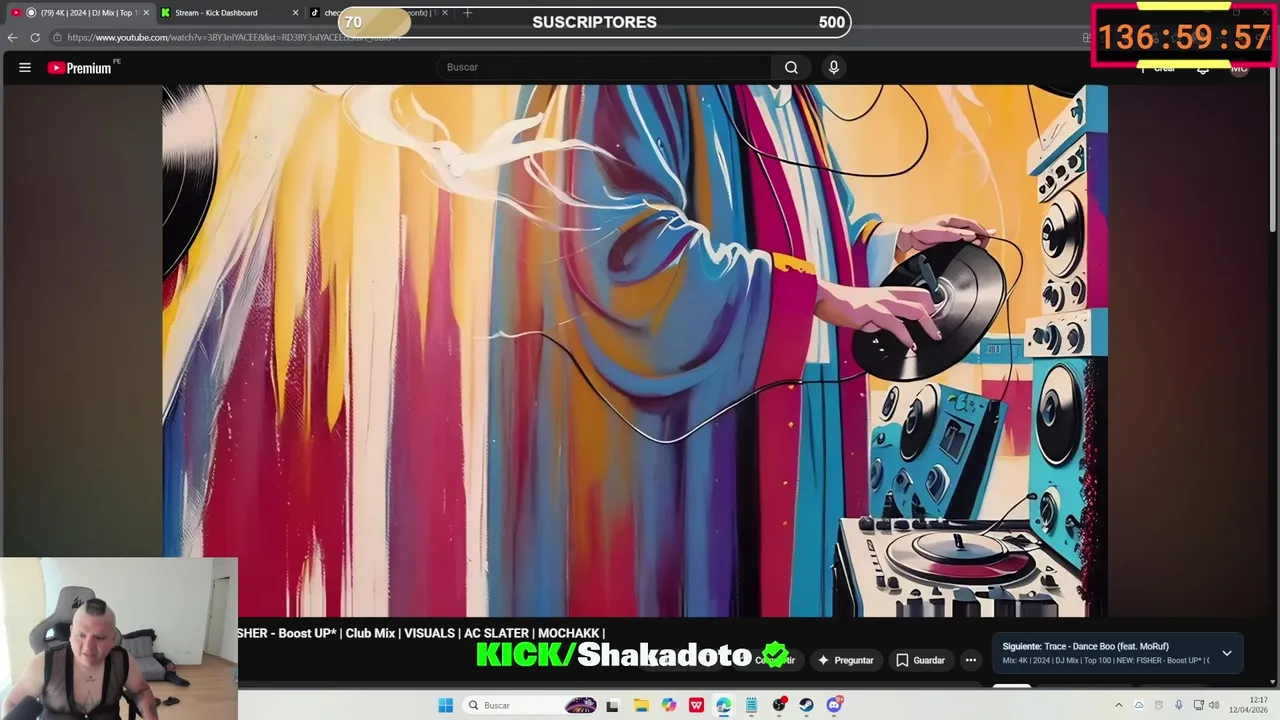Image resolution: width=1280 pixels, height=720 pixels.
Task: Show hidden system tray icons
Action: (x=1119, y=705)
